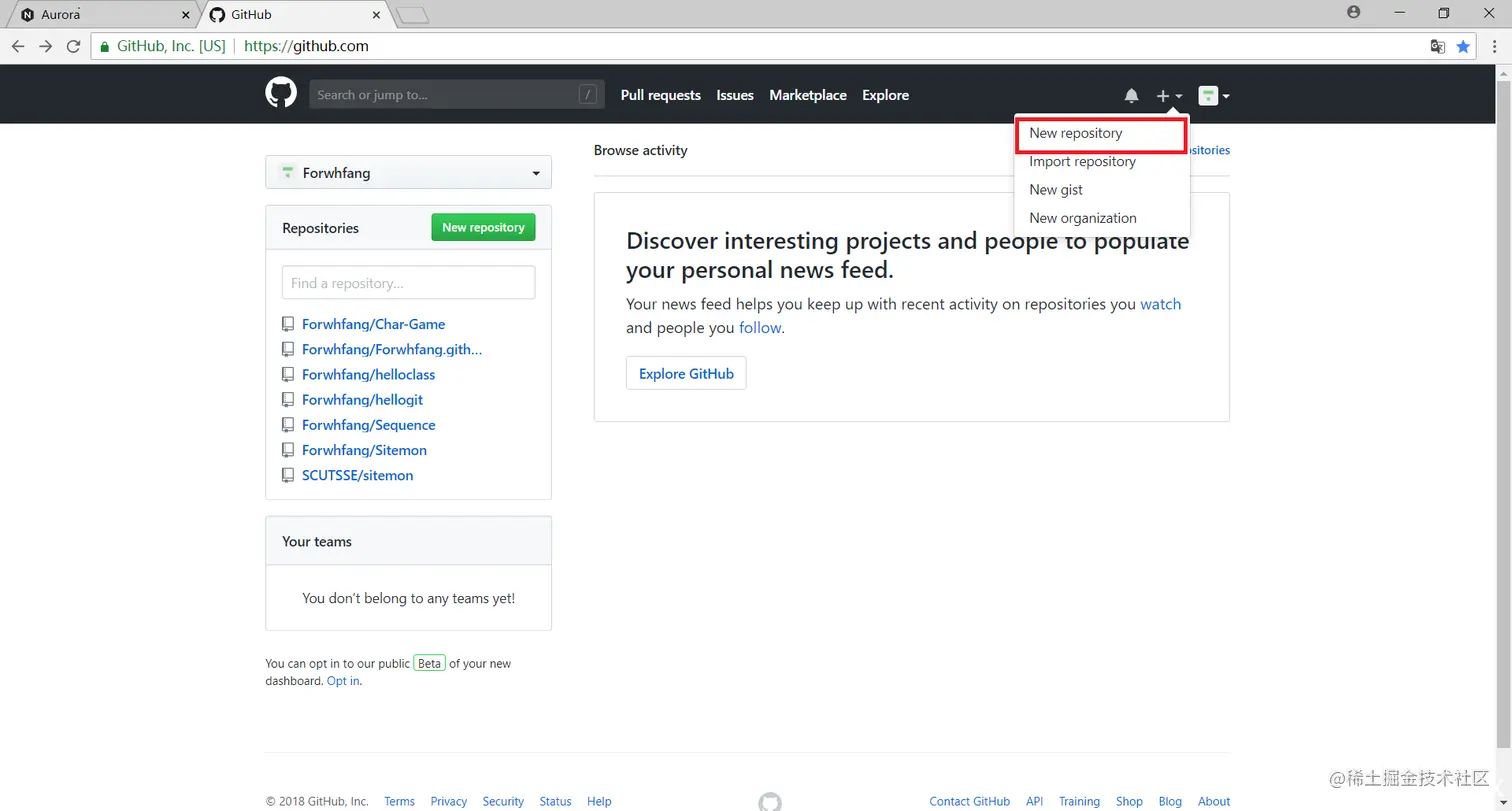Viewport: 1512px width, 811px height.
Task: Open the API footer link
Action: coord(1034,801)
